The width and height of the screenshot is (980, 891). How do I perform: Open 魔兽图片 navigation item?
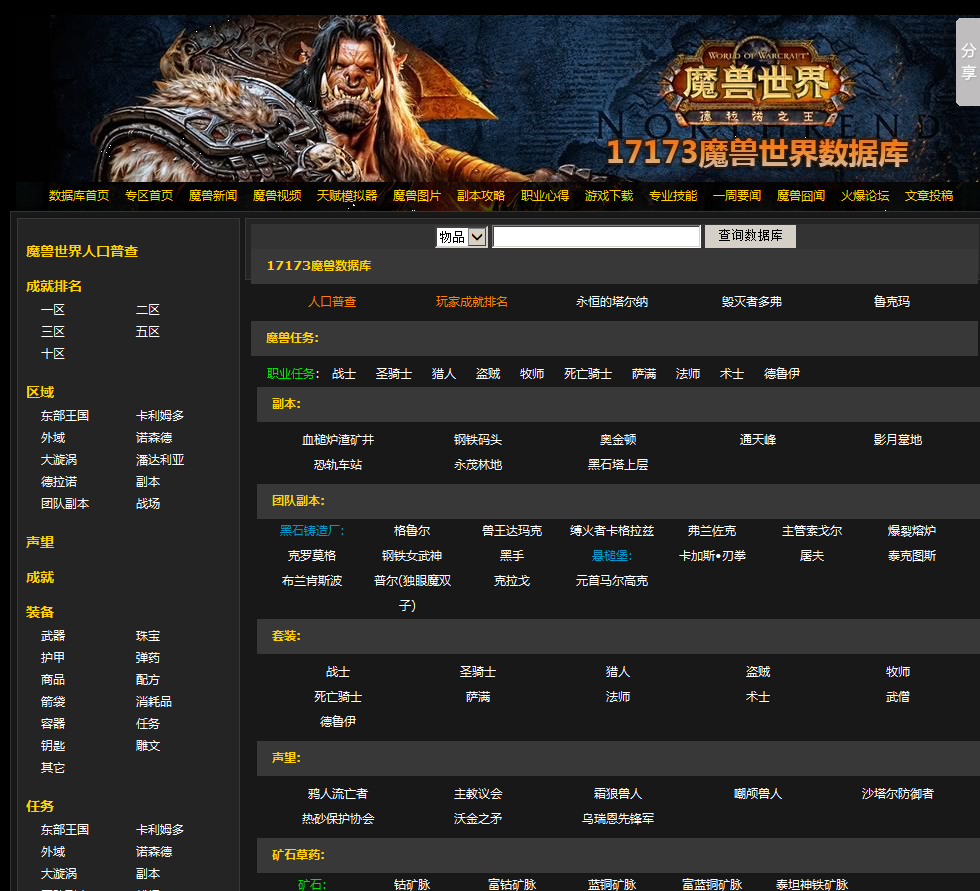click(417, 196)
